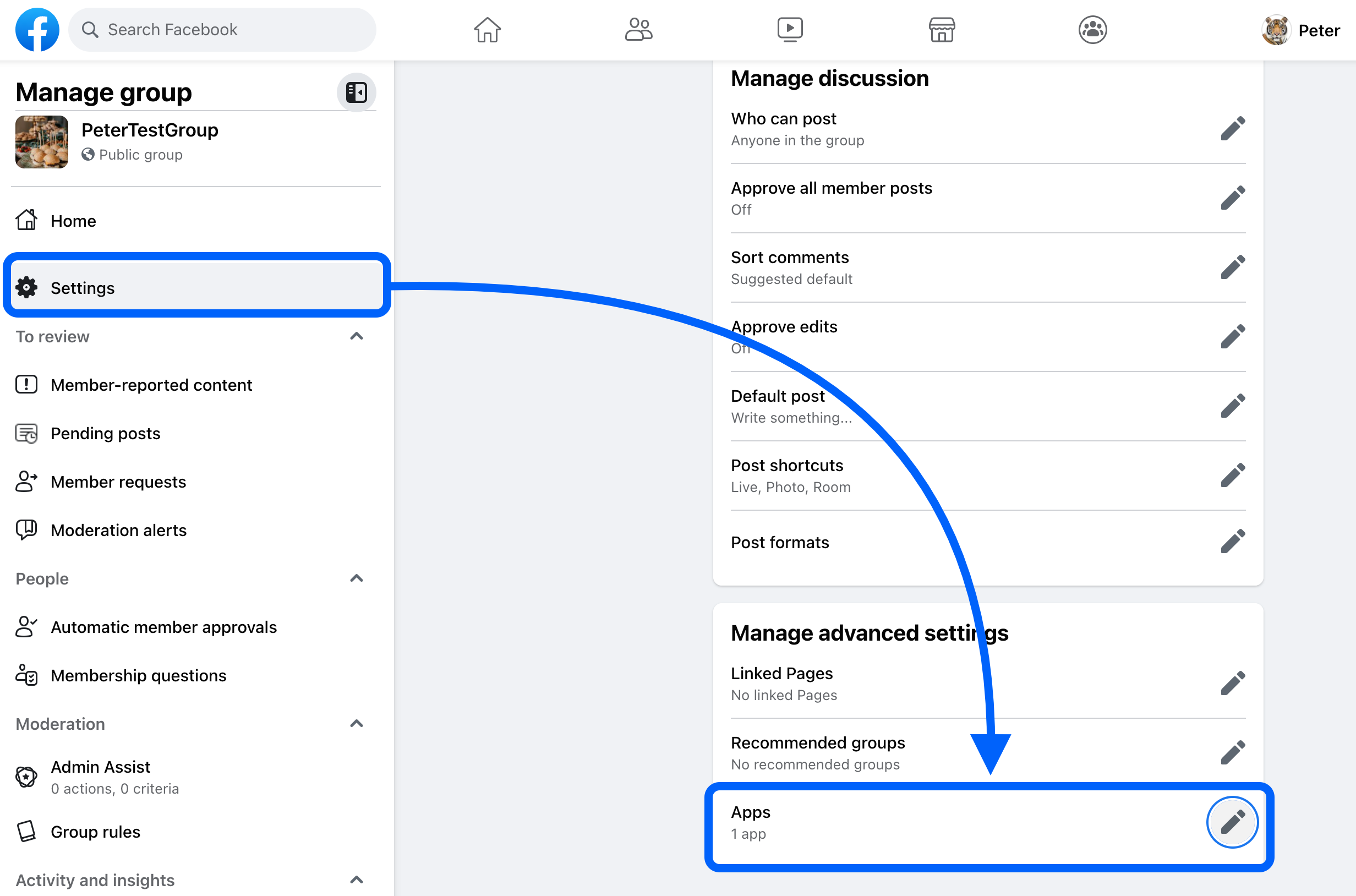Edit the Post formats setting
The image size is (1356, 896).
[x=1233, y=541]
